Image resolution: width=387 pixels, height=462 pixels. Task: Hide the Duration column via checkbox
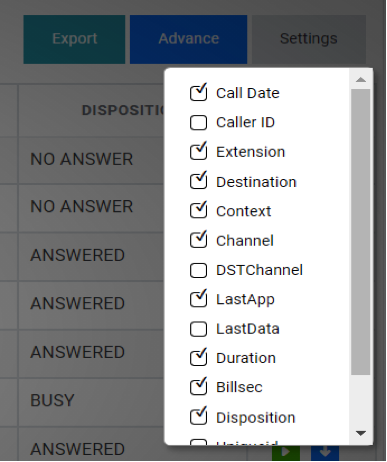point(198,358)
